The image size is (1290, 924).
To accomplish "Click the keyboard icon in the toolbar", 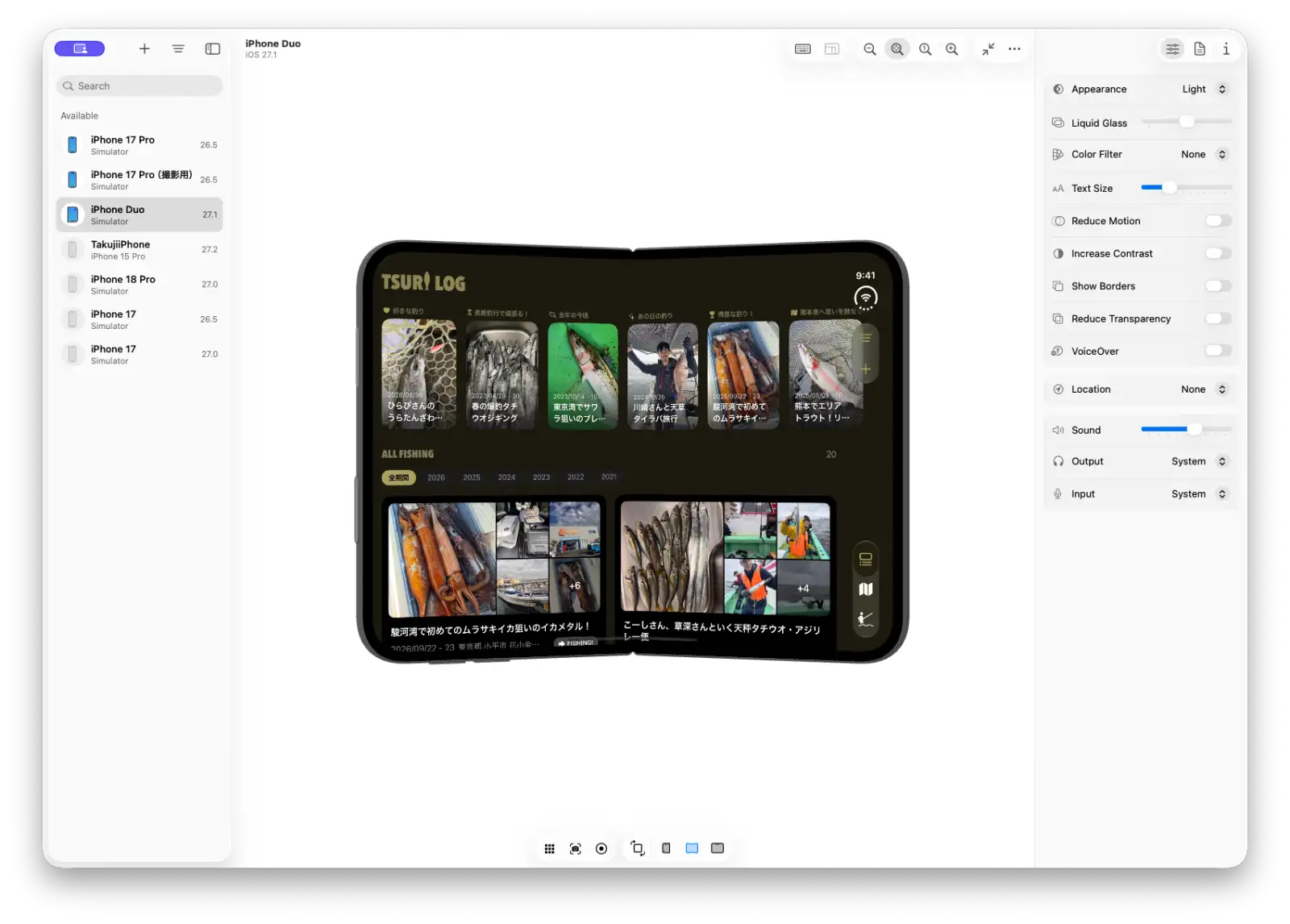I will pos(803,49).
